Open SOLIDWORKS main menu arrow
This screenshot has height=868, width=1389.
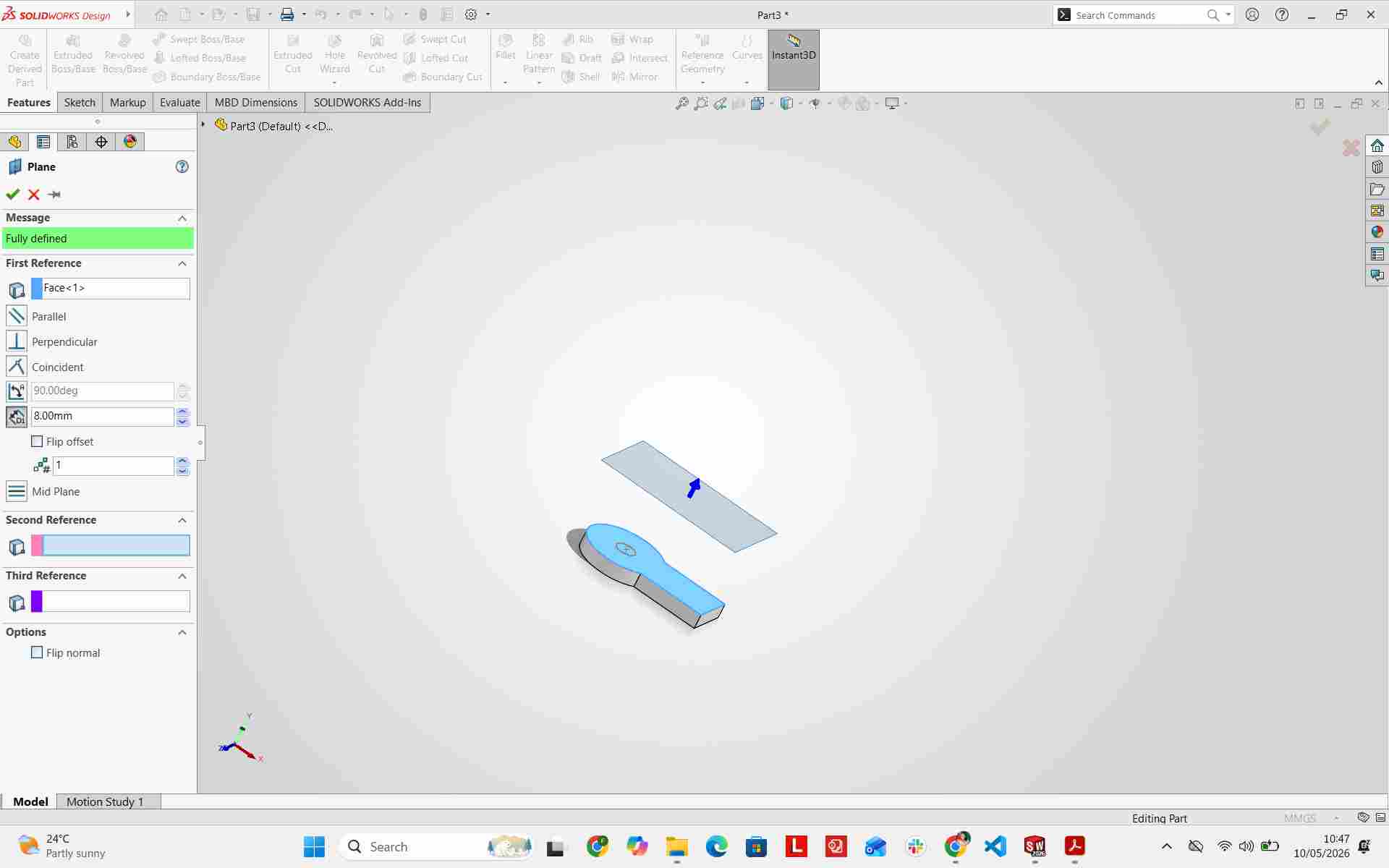click(128, 14)
